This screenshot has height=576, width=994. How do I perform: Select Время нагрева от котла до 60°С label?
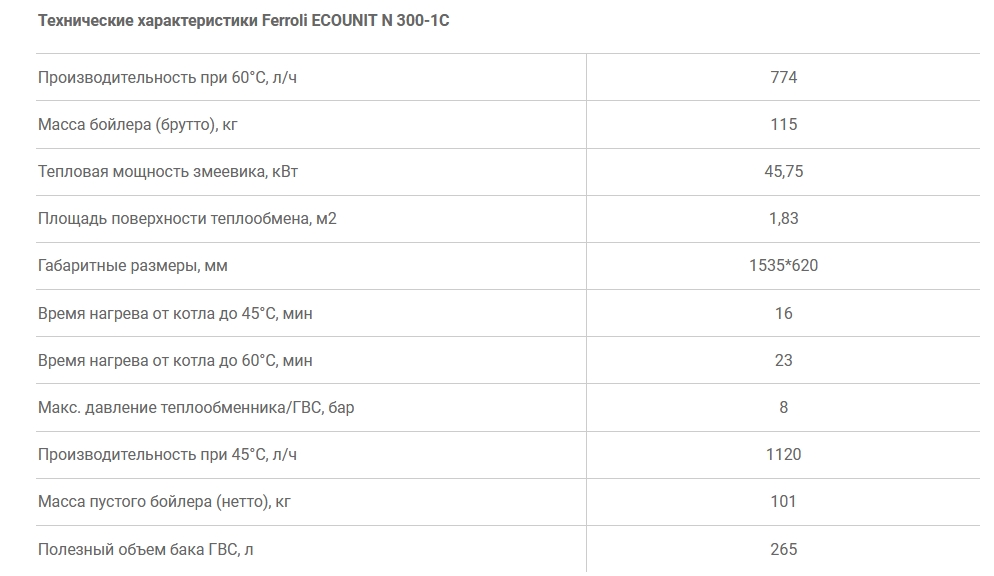[x=175, y=361]
